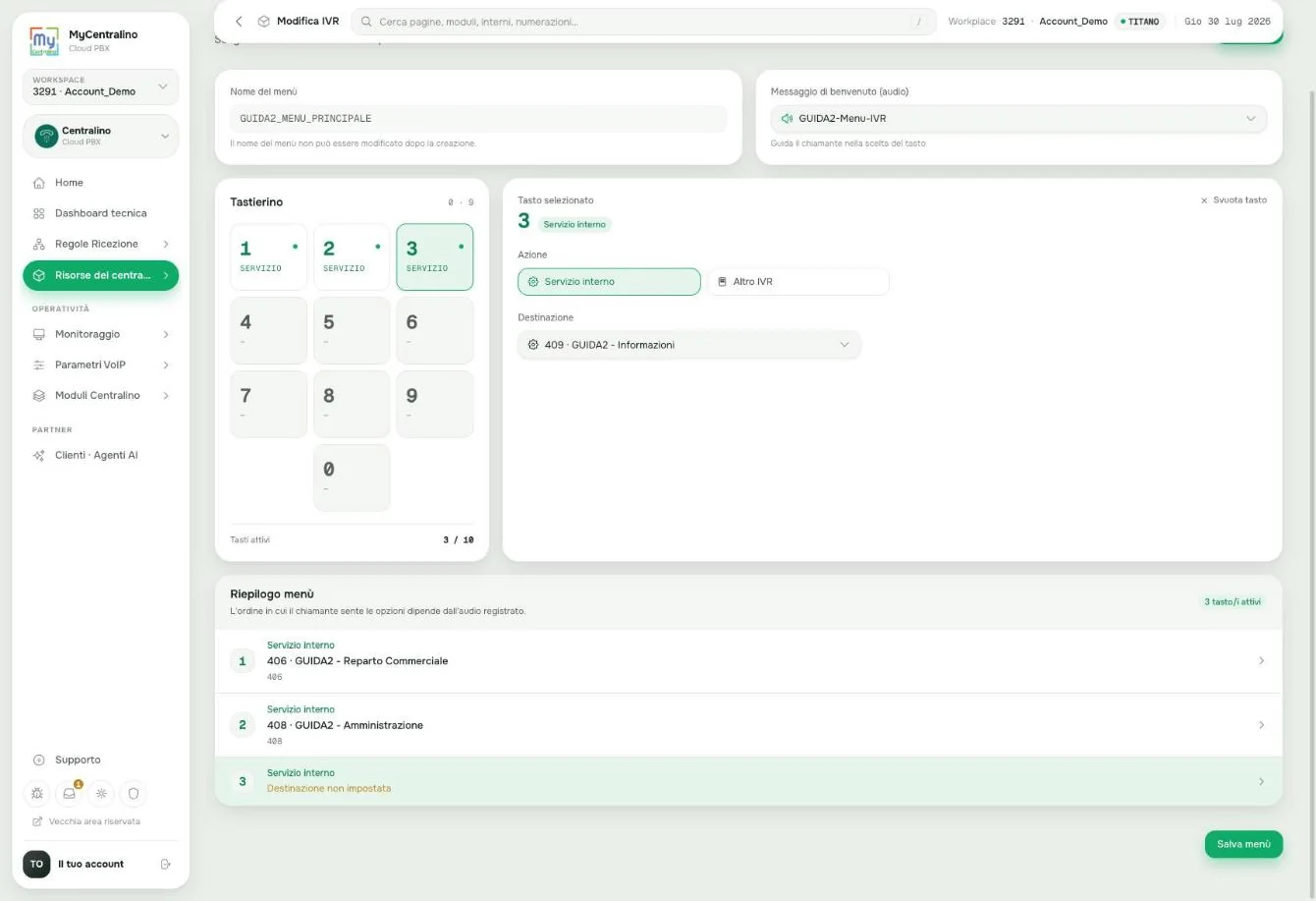
Task: Click the Parametri VoIP sliders icon
Action: [x=39, y=365]
